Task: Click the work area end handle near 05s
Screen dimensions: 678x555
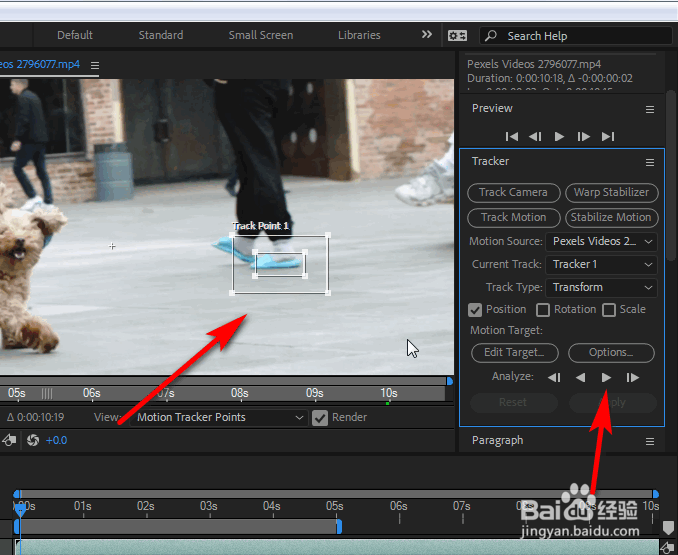Action: coord(339,527)
